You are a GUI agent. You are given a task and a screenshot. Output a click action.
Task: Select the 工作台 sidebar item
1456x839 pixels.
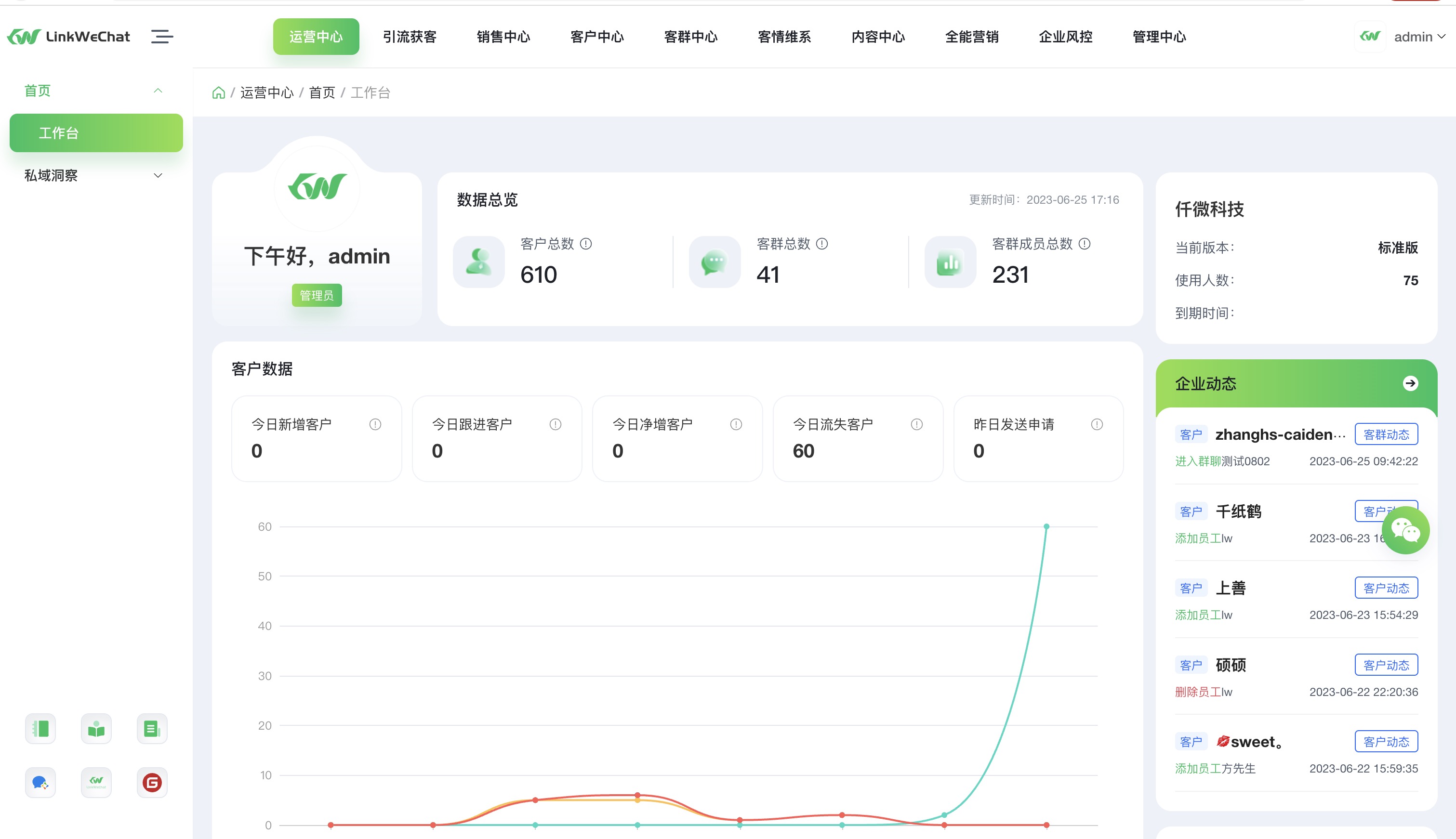pos(96,133)
